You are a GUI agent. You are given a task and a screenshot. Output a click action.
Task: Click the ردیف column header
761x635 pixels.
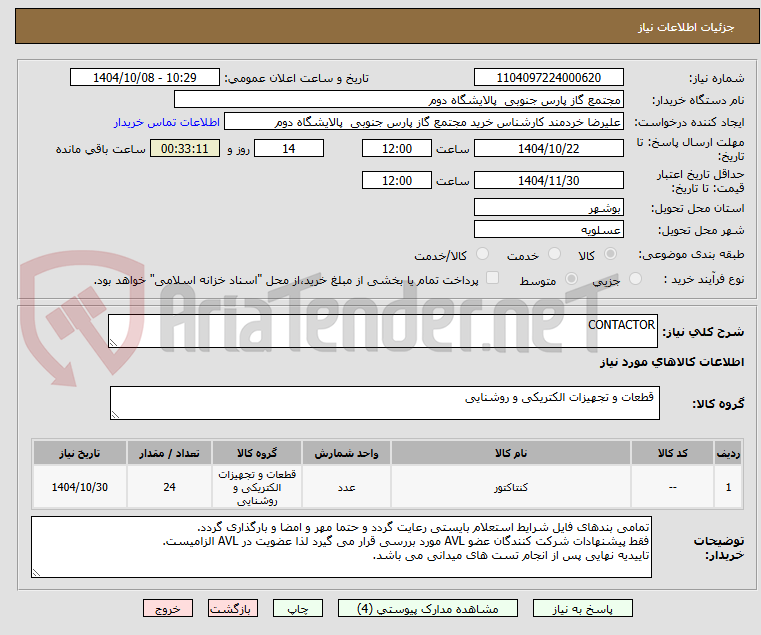click(x=728, y=453)
